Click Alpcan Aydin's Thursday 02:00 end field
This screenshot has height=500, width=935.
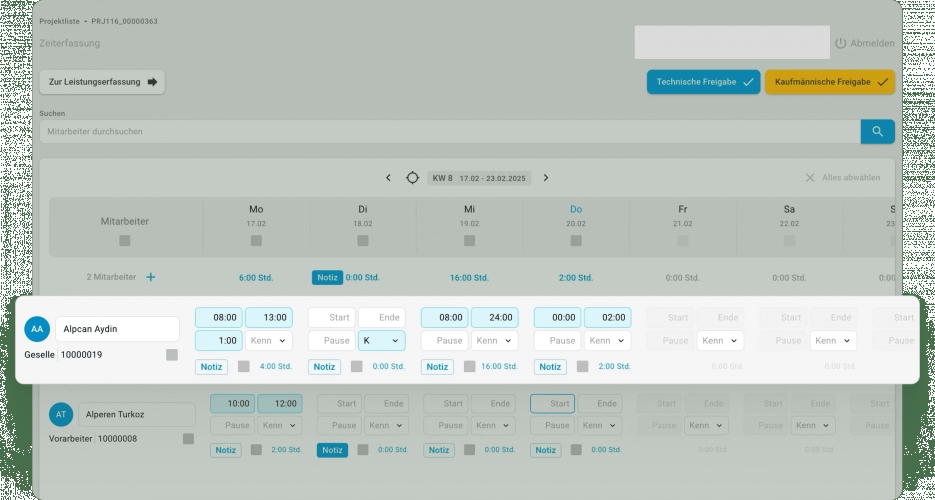coord(608,318)
